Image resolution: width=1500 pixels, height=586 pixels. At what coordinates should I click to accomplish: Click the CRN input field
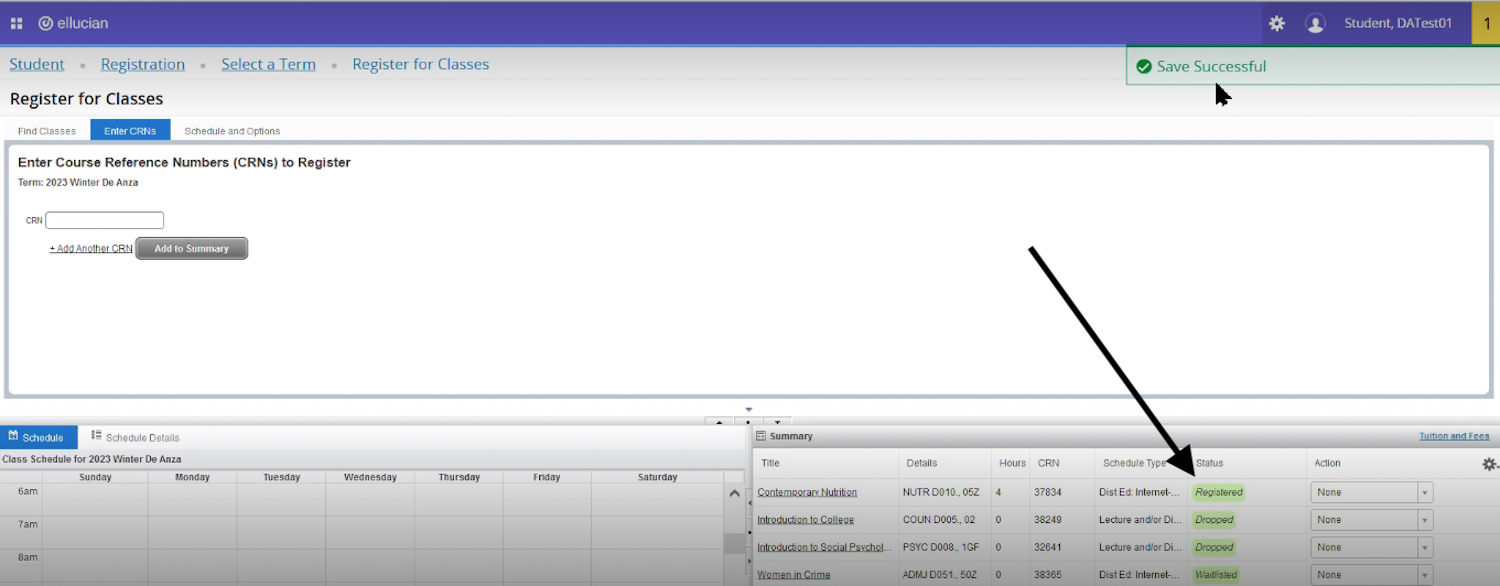[104, 220]
